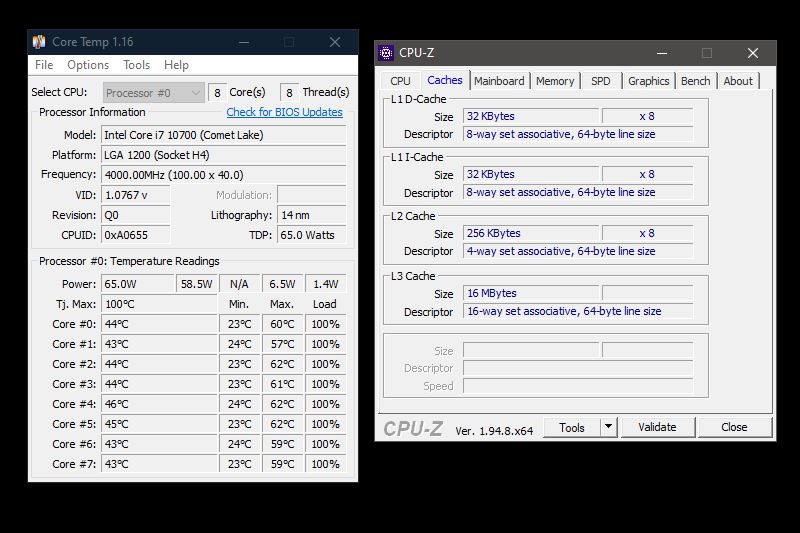Switch to the CPU tab
Image resolution: width=800 pixels, height=533 pixels.
[x=400, y=81]
